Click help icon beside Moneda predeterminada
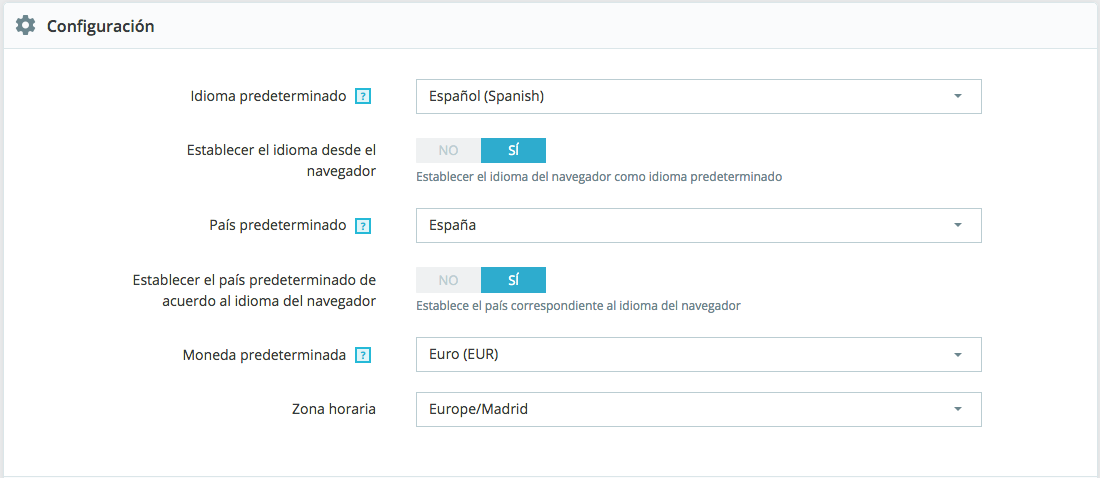 point(364,355)
